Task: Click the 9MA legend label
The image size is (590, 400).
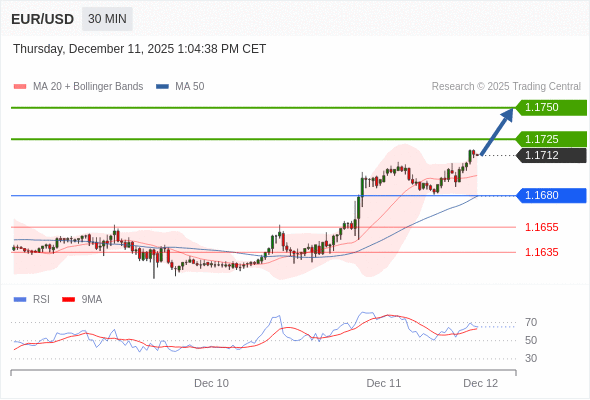Action: (92, 300)
